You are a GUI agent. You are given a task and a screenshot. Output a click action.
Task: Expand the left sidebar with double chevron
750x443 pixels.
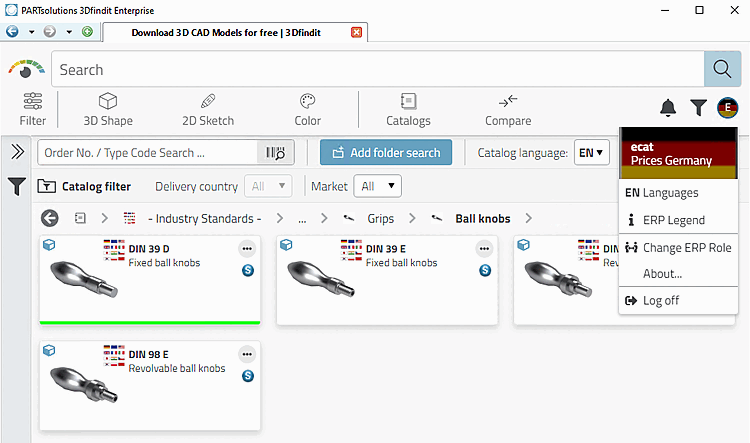[x=17, y=152]
